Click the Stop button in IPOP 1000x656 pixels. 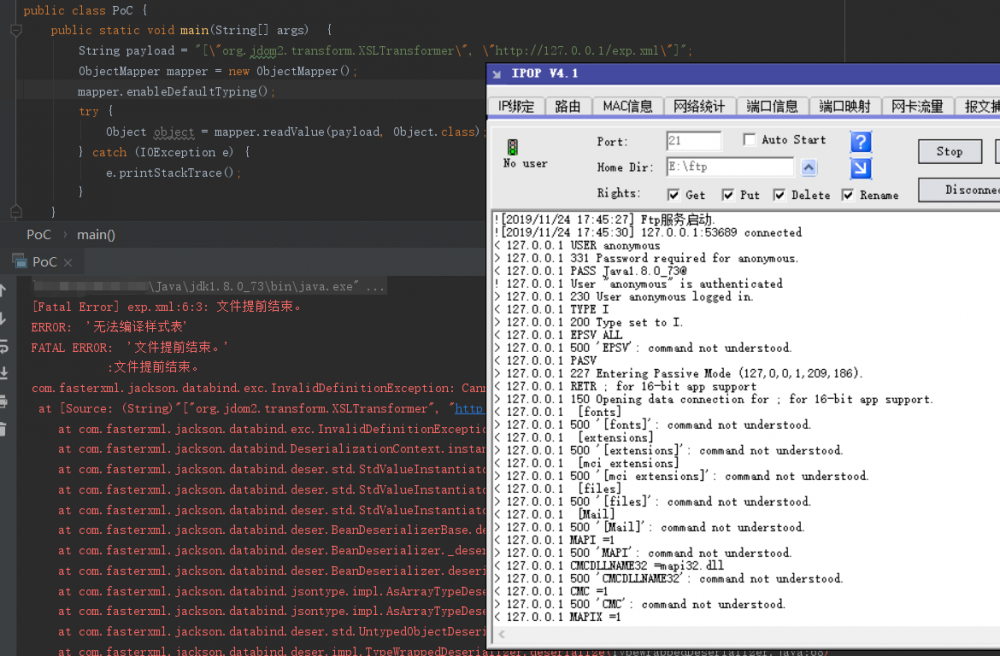tap(950, 151)
